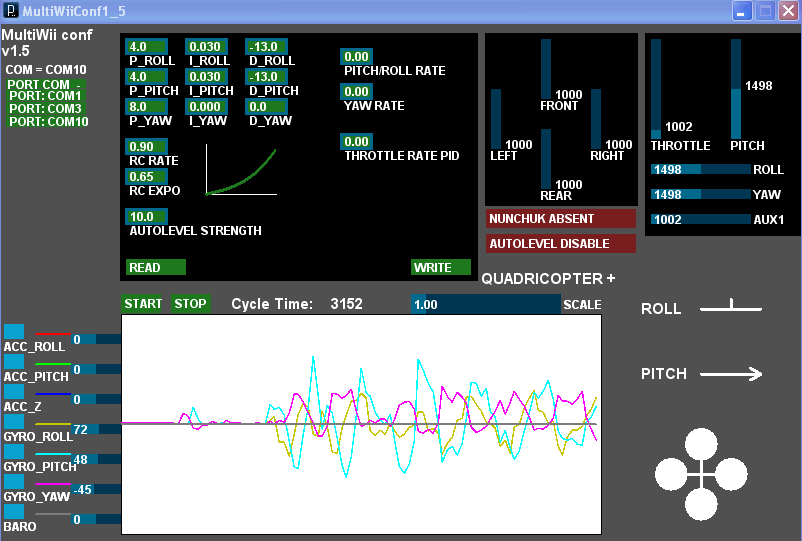802x541 pixels.
Task: Click the MultiWiiConf title bar app icon
Action: (x=11, y=10)
